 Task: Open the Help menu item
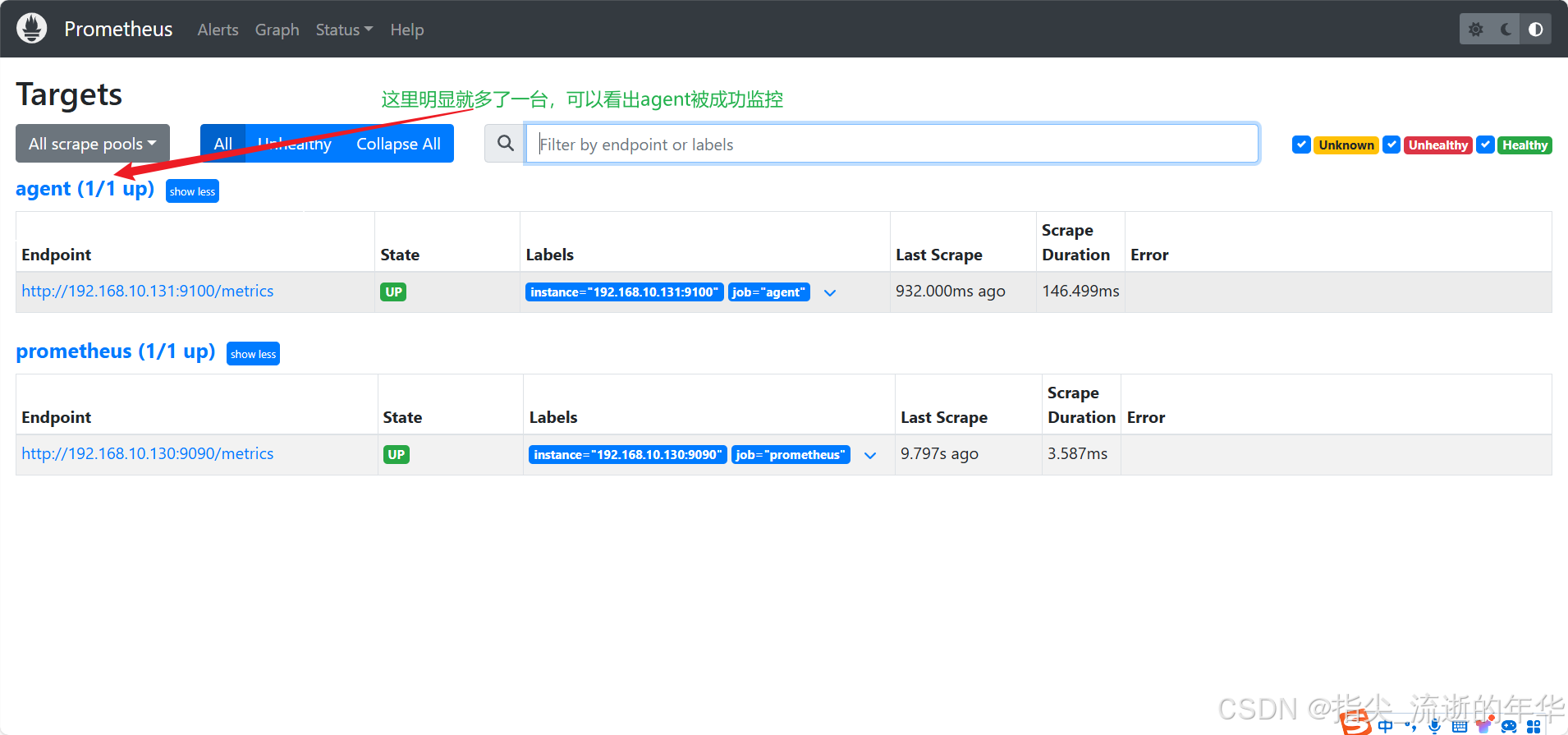pos(406,30)
